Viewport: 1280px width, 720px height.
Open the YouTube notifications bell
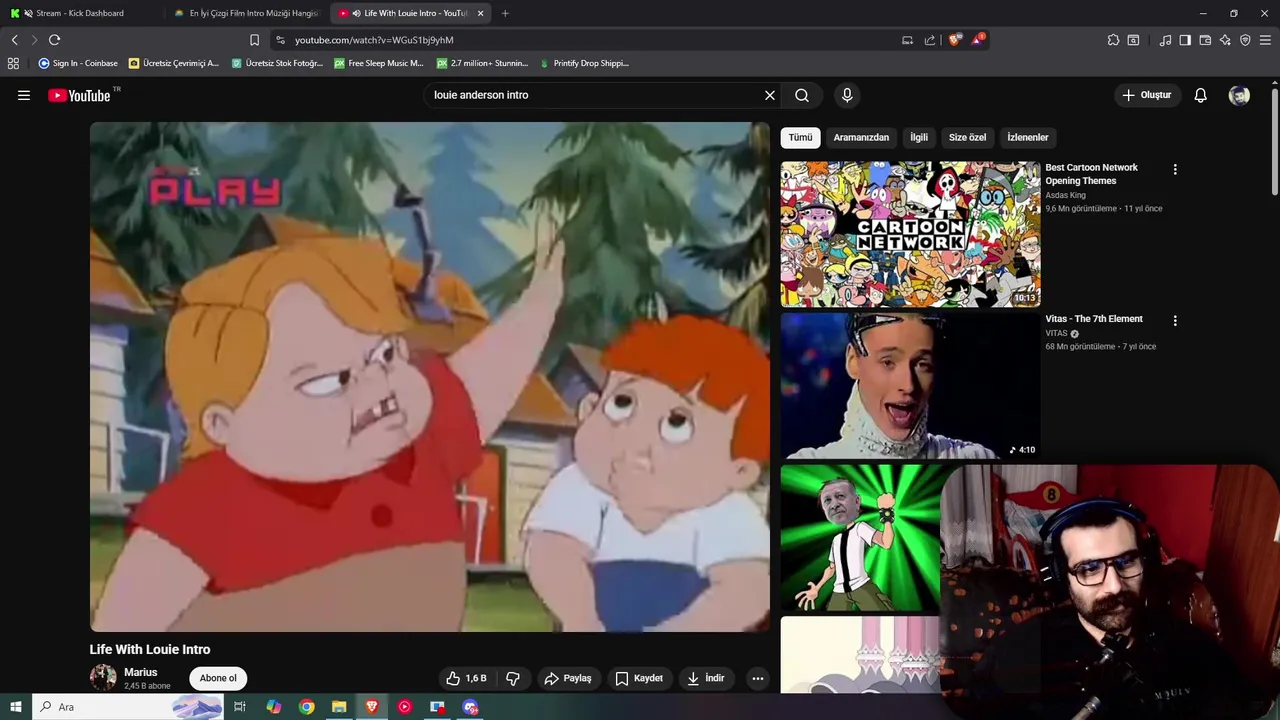coord(1200,95)
